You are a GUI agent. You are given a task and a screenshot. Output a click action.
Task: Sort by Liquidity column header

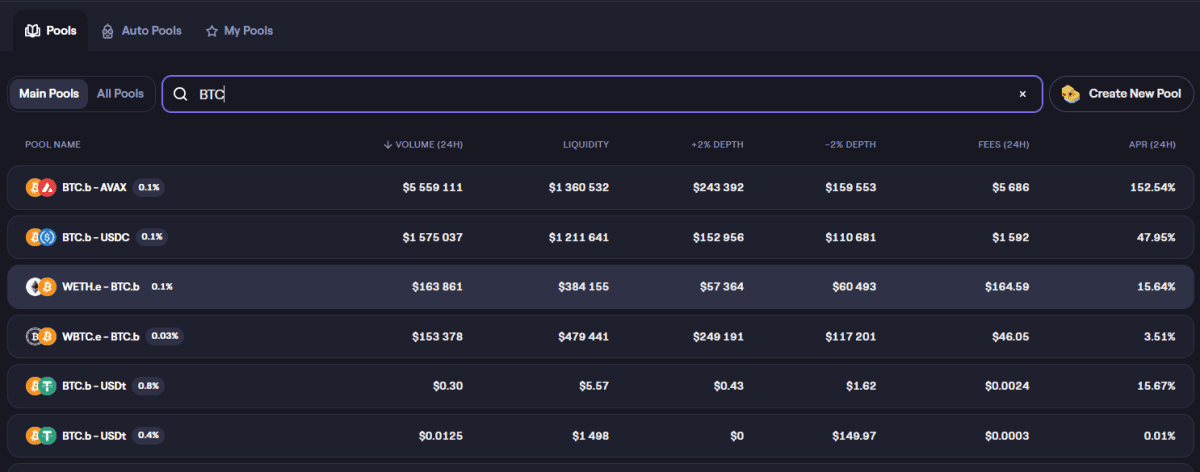pos(586,145)
